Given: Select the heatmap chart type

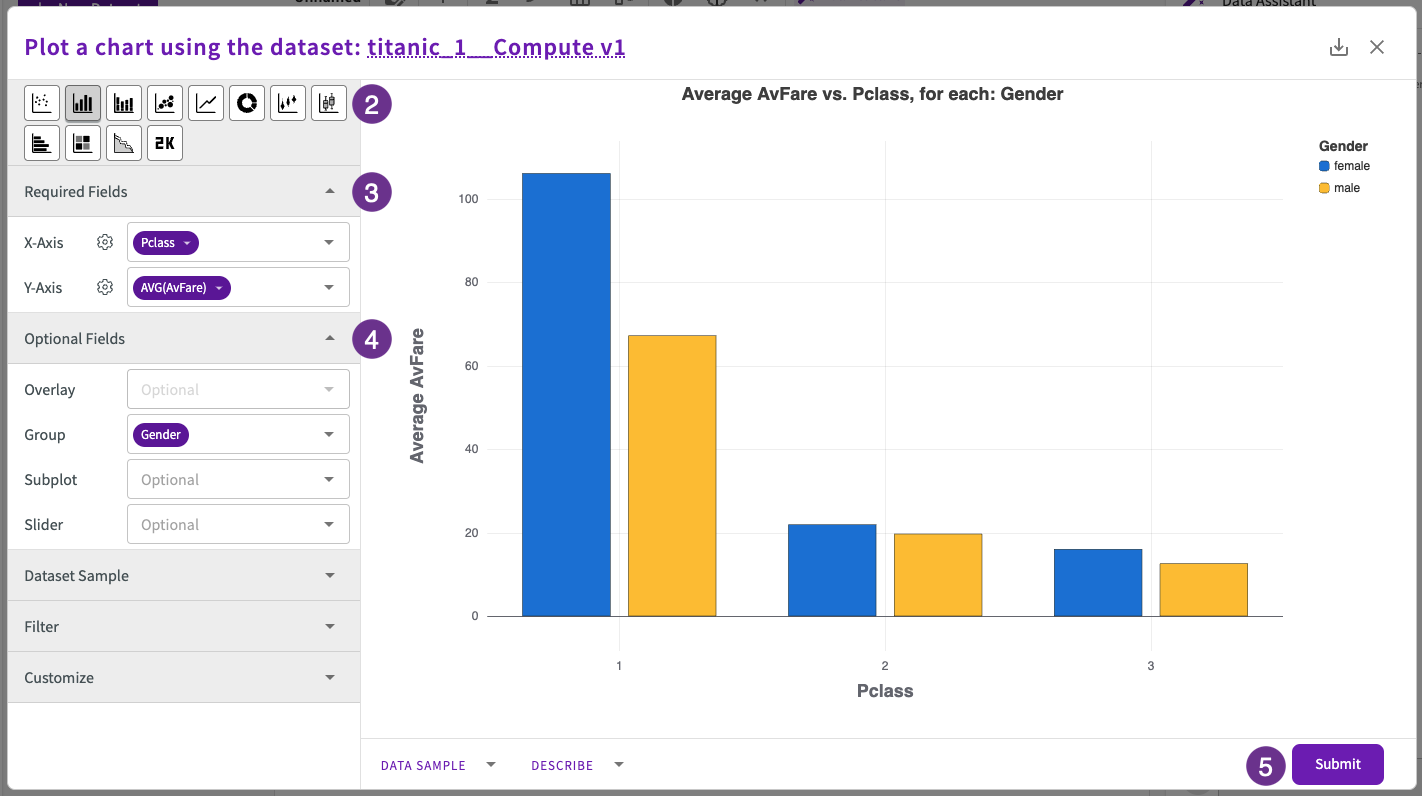Looking at the screenshot, I should pyautogui.click(x=83, y=143).
